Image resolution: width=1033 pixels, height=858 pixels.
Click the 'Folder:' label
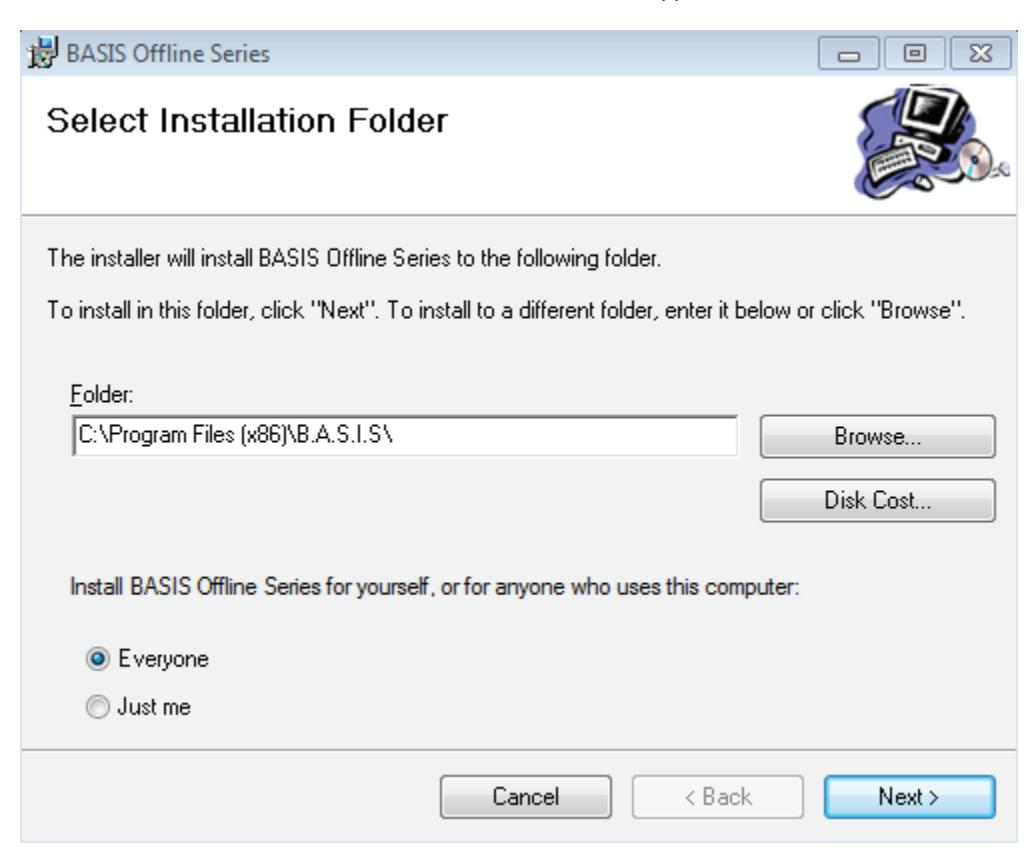101,394
